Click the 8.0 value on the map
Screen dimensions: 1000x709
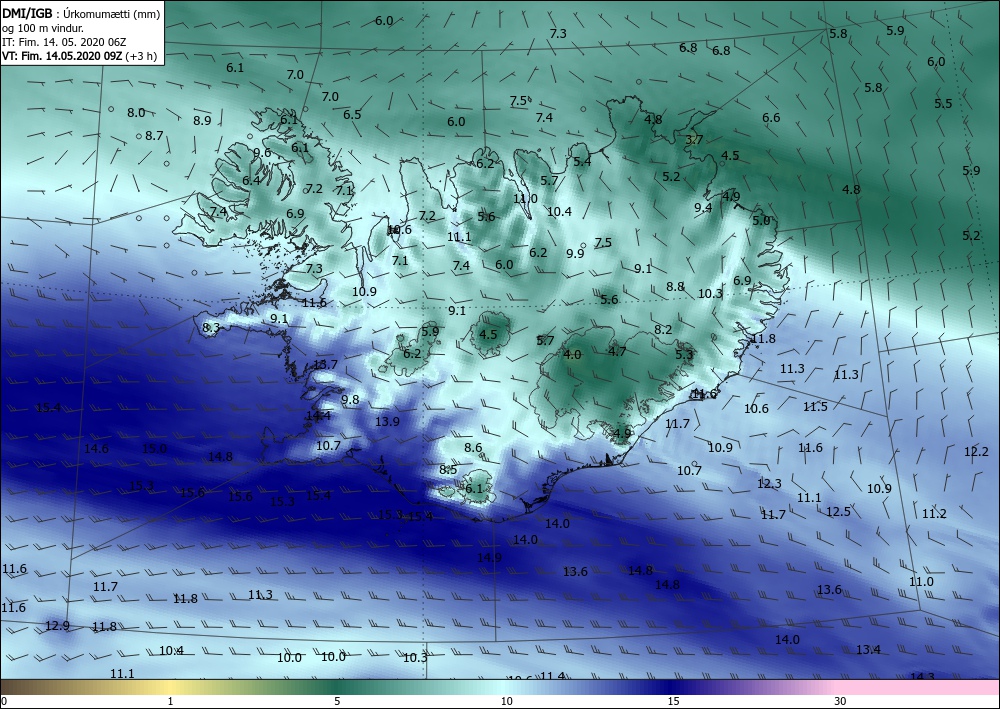point(136,113)
